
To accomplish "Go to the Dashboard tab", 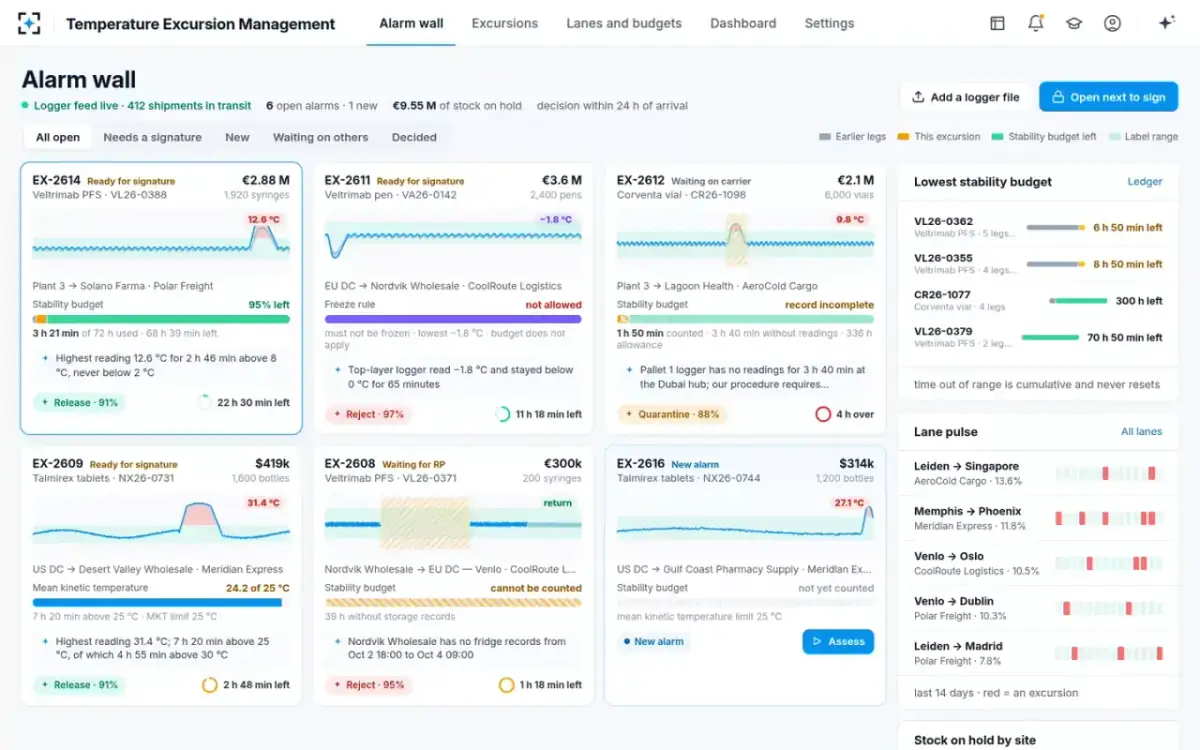I will [x=743, y=23].
